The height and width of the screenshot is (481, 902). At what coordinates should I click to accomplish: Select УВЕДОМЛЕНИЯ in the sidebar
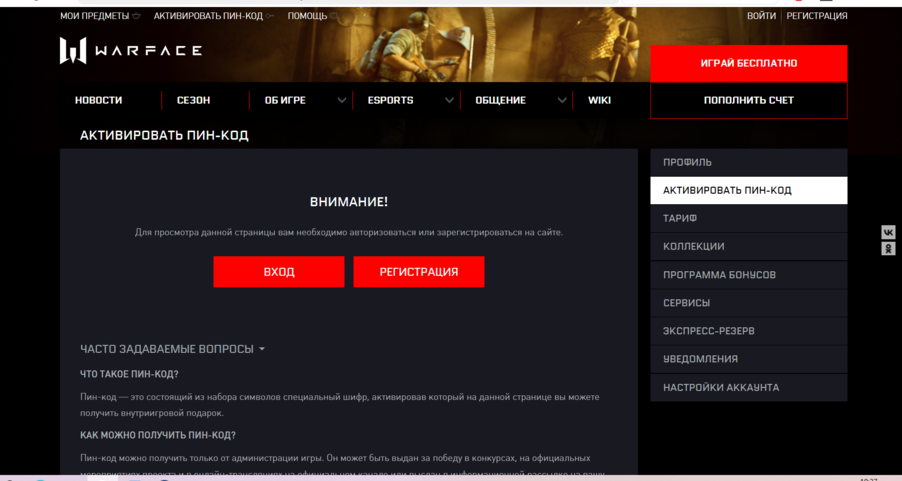click(748, 359)
